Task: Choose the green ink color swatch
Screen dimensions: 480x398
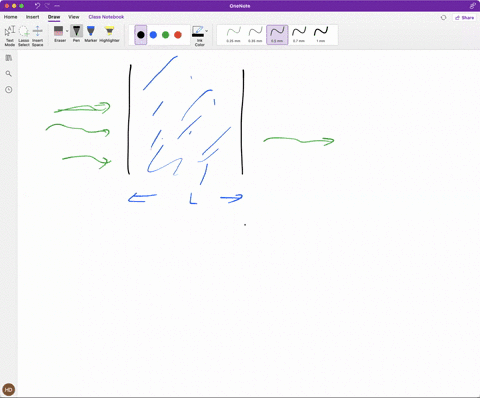Action: coord(166,35)
